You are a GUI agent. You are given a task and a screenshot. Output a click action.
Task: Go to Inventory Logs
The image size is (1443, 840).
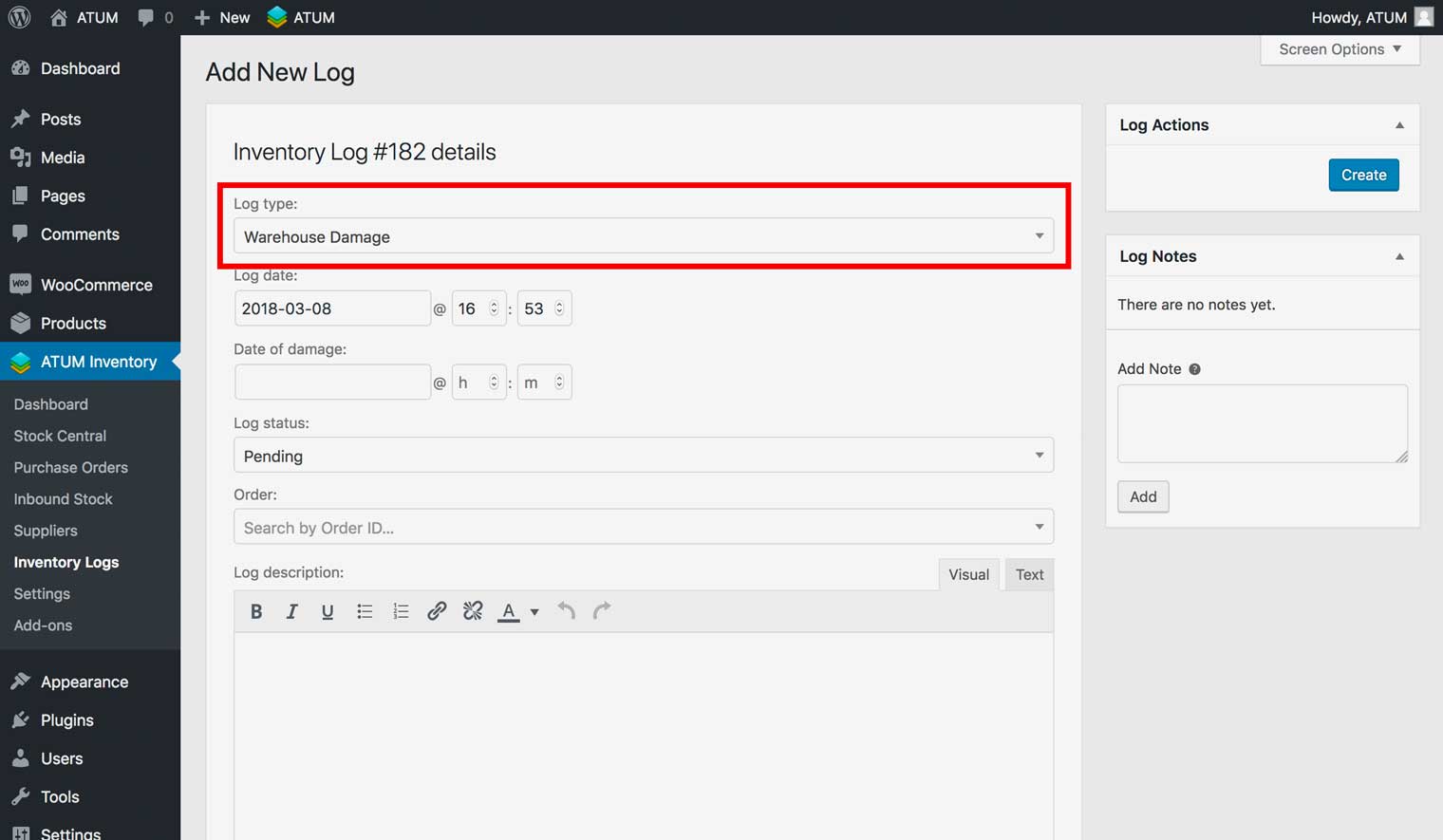[66, 562]
